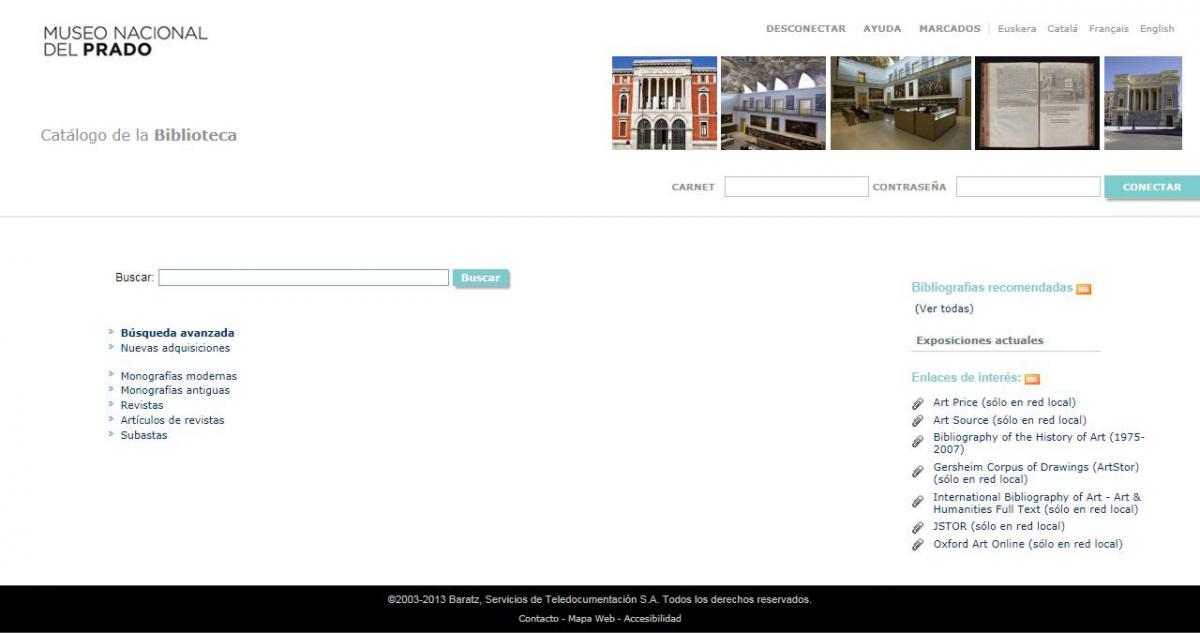Open the Ver todas link
Image resolution: width=1200 pixels, height=633 pixels.
click(940, 309)
